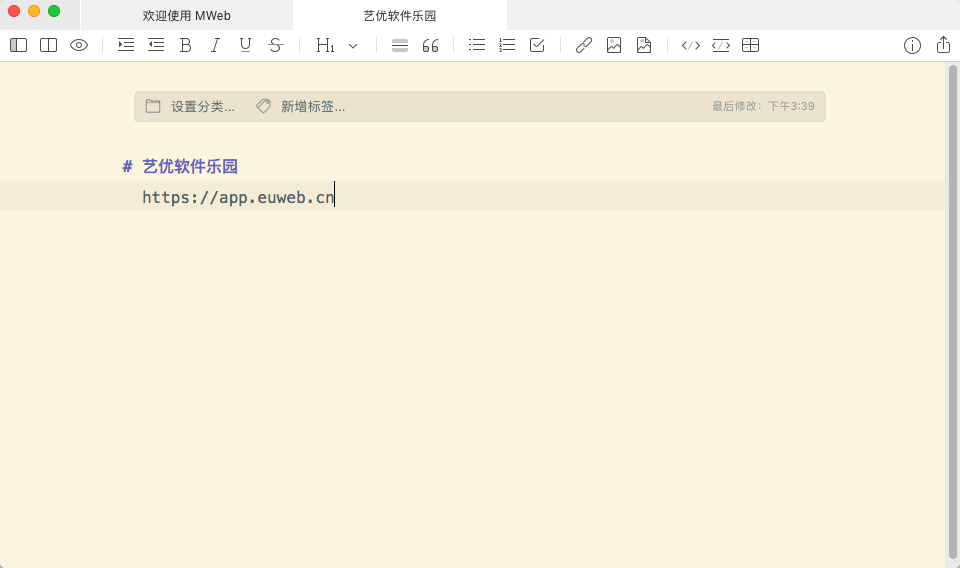This screenshot has width=960, height=568.
Task: Insert numbered list
Action: pyautogui.click(x=507, y=45)
